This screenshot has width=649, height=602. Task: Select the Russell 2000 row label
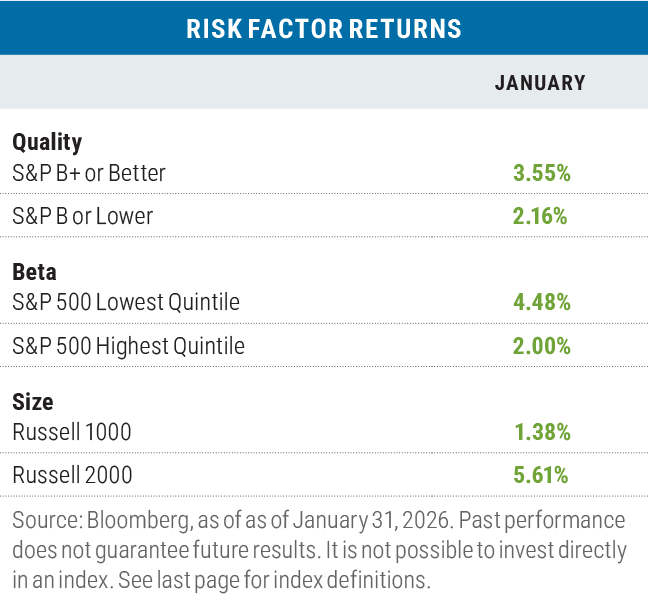(72, 476)
